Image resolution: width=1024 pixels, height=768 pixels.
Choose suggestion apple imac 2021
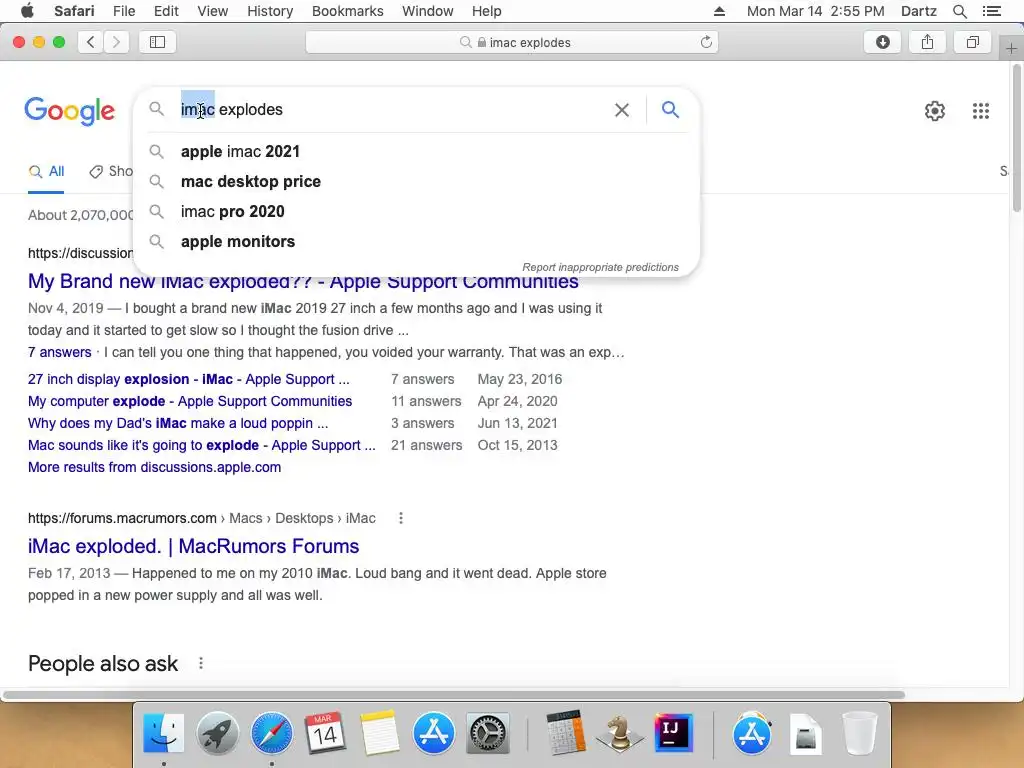tap(417, 152)
